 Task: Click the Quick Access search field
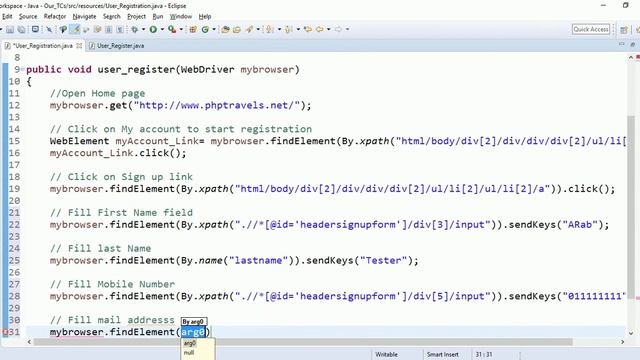pyautogui.click(x=591, y=29)
